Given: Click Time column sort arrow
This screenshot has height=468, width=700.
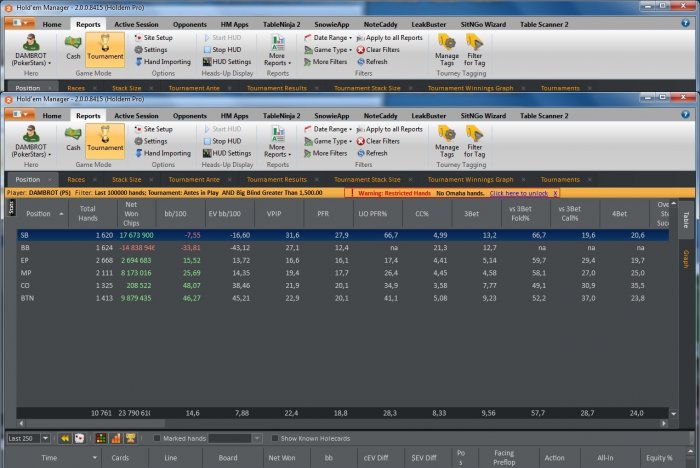Looking at the screenshot, I should pos(95,458).
